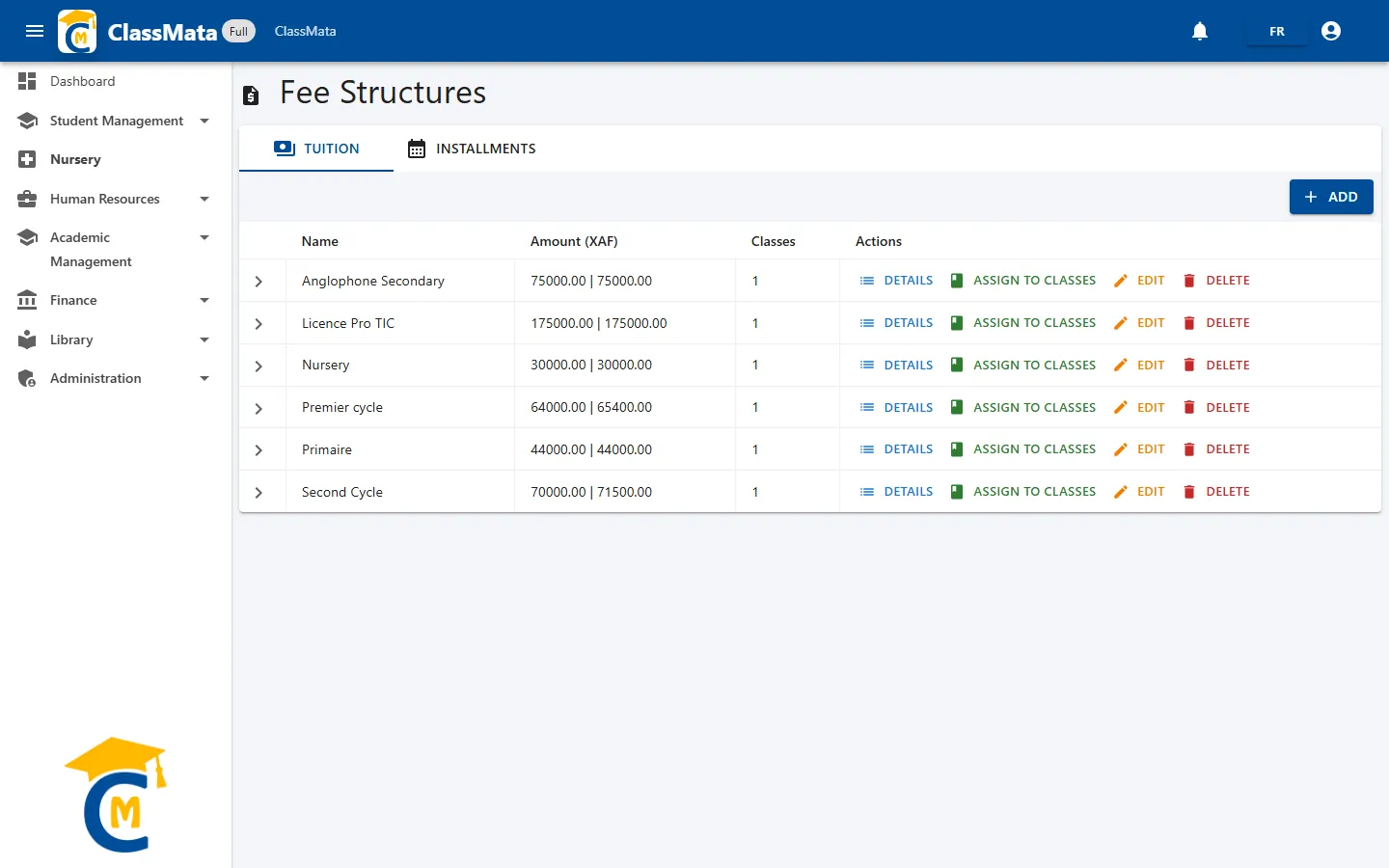The image size is (1389, 868).
Task: Click the Student Management graduation cap icon
Action: (x=27, y=121)
